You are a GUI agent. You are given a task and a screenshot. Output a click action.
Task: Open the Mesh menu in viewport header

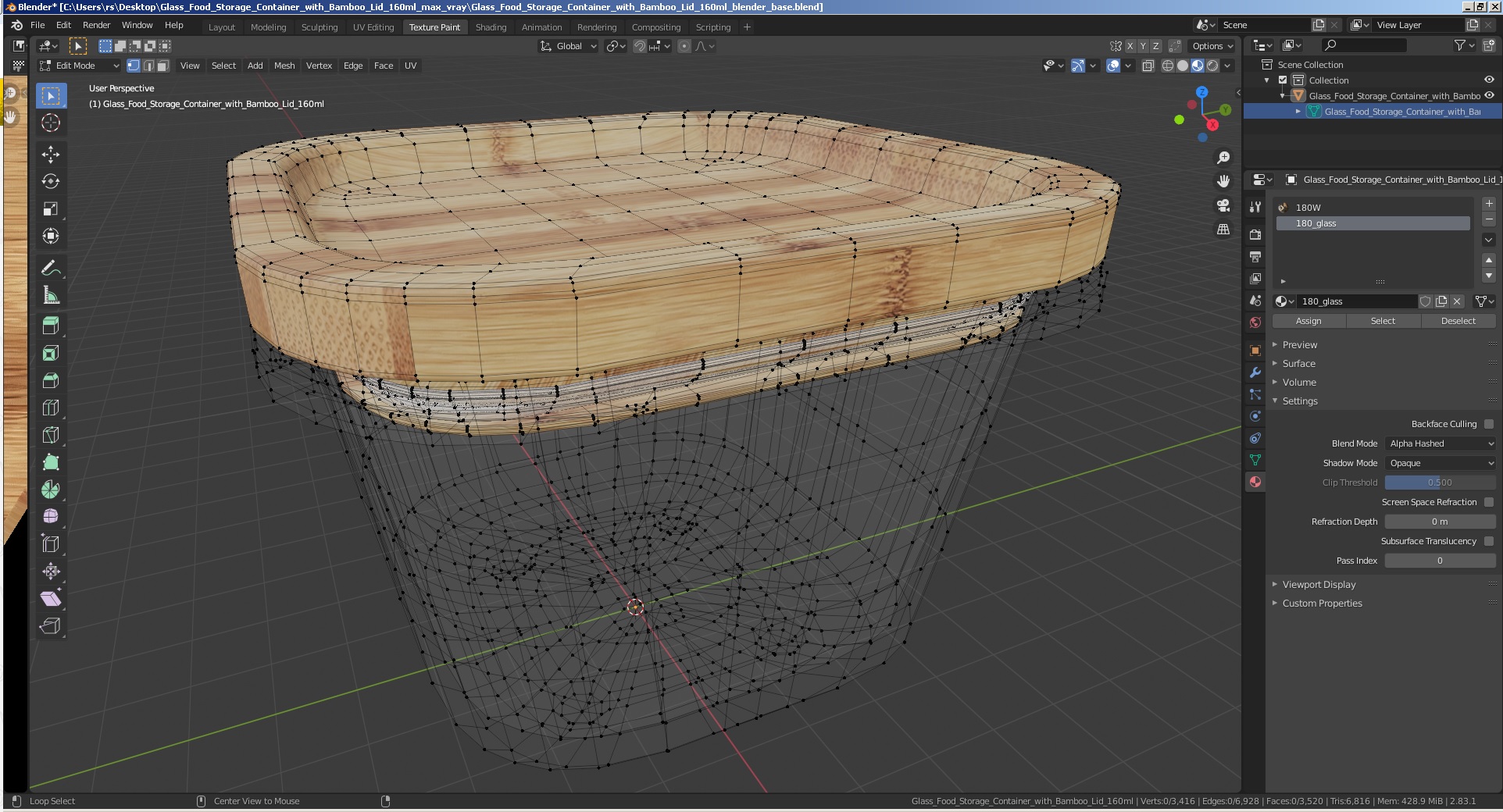click(284, 66)
